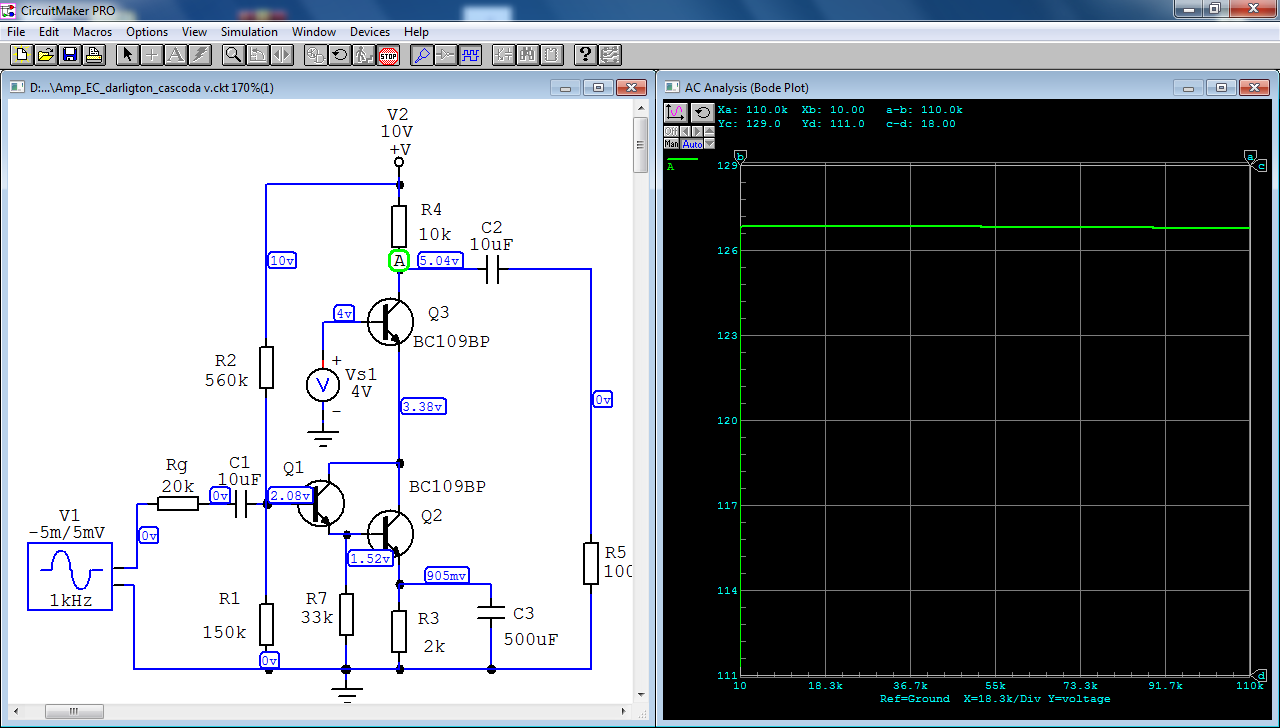The image size is (1280, 728).
Task: Open Bode Plot setup graph icon
Action: (676, 113)
